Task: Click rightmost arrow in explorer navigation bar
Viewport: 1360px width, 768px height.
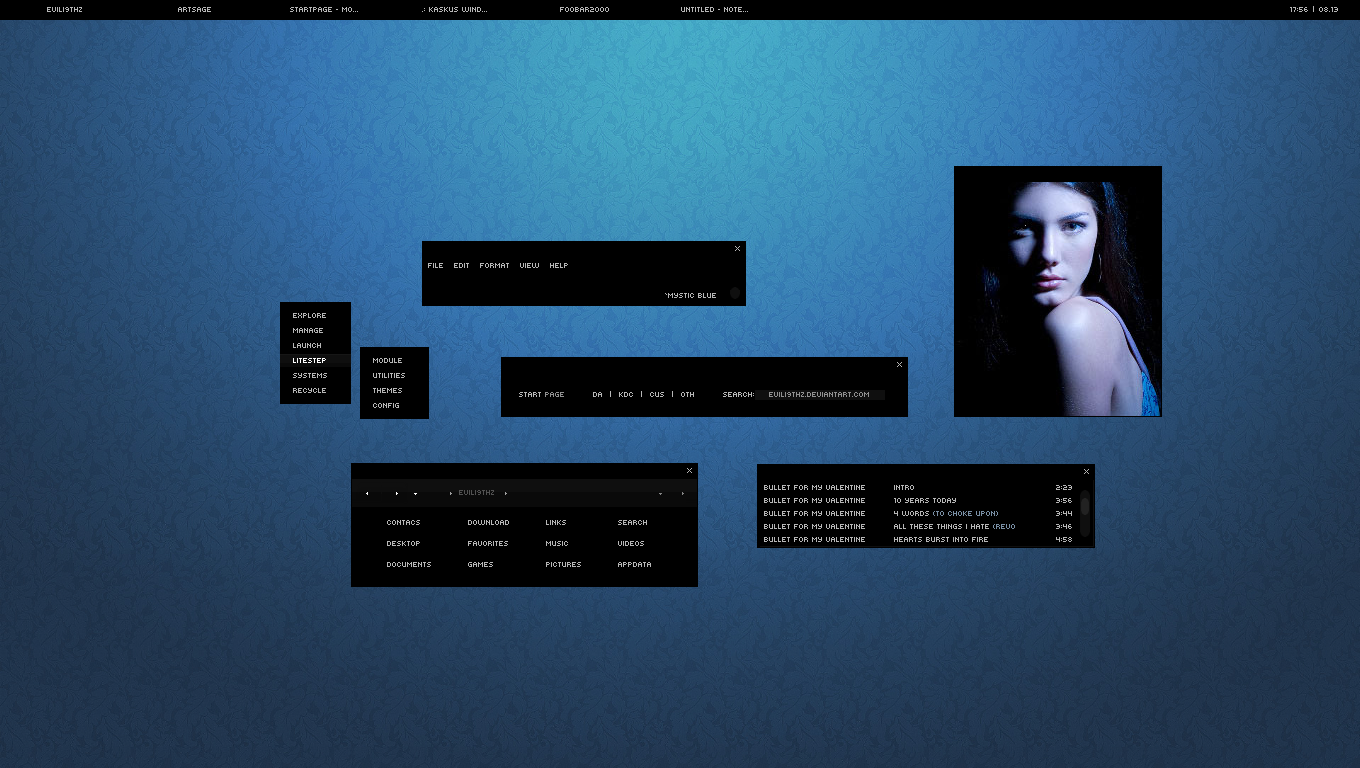Action: pyautogui.click(x=683, y=493)
